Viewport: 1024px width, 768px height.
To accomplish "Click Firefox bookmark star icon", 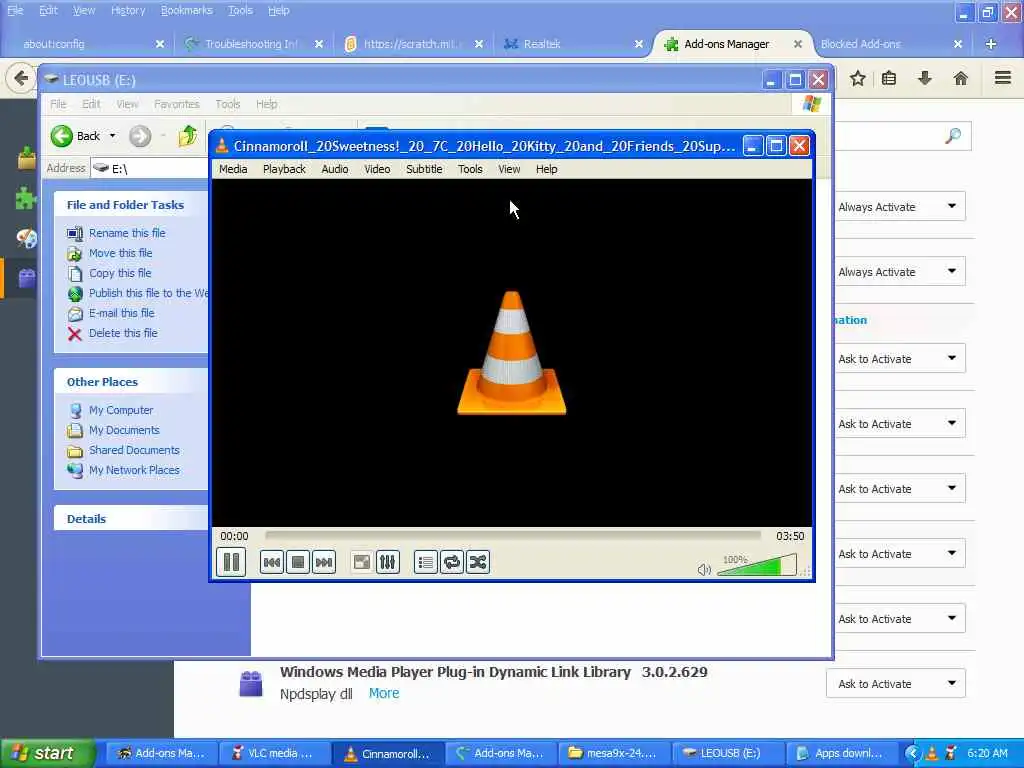I will tap(857, 79).
